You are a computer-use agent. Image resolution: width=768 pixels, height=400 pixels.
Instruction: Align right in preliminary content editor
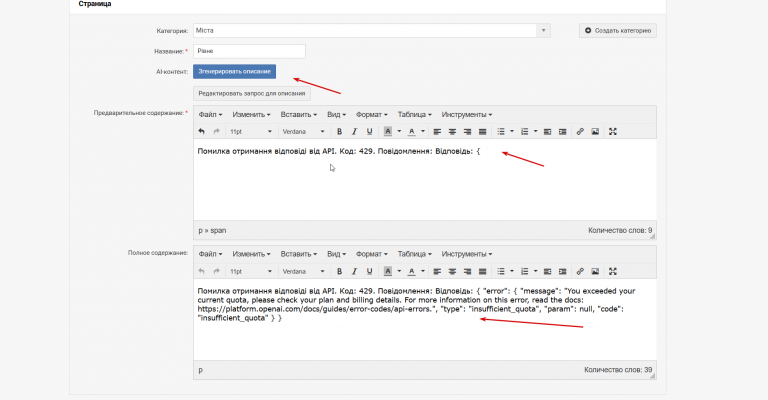tap(468, 132)
